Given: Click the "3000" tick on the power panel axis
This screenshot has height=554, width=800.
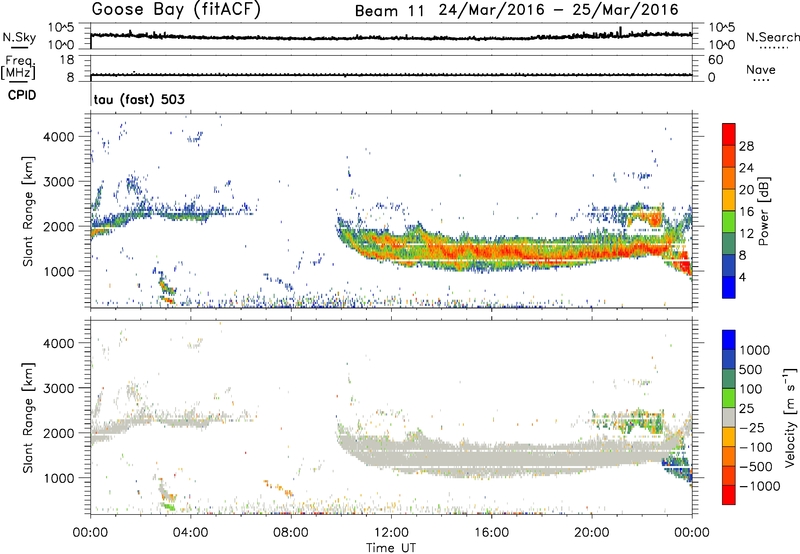Looking at the screenshot, I should pos(59,182).
